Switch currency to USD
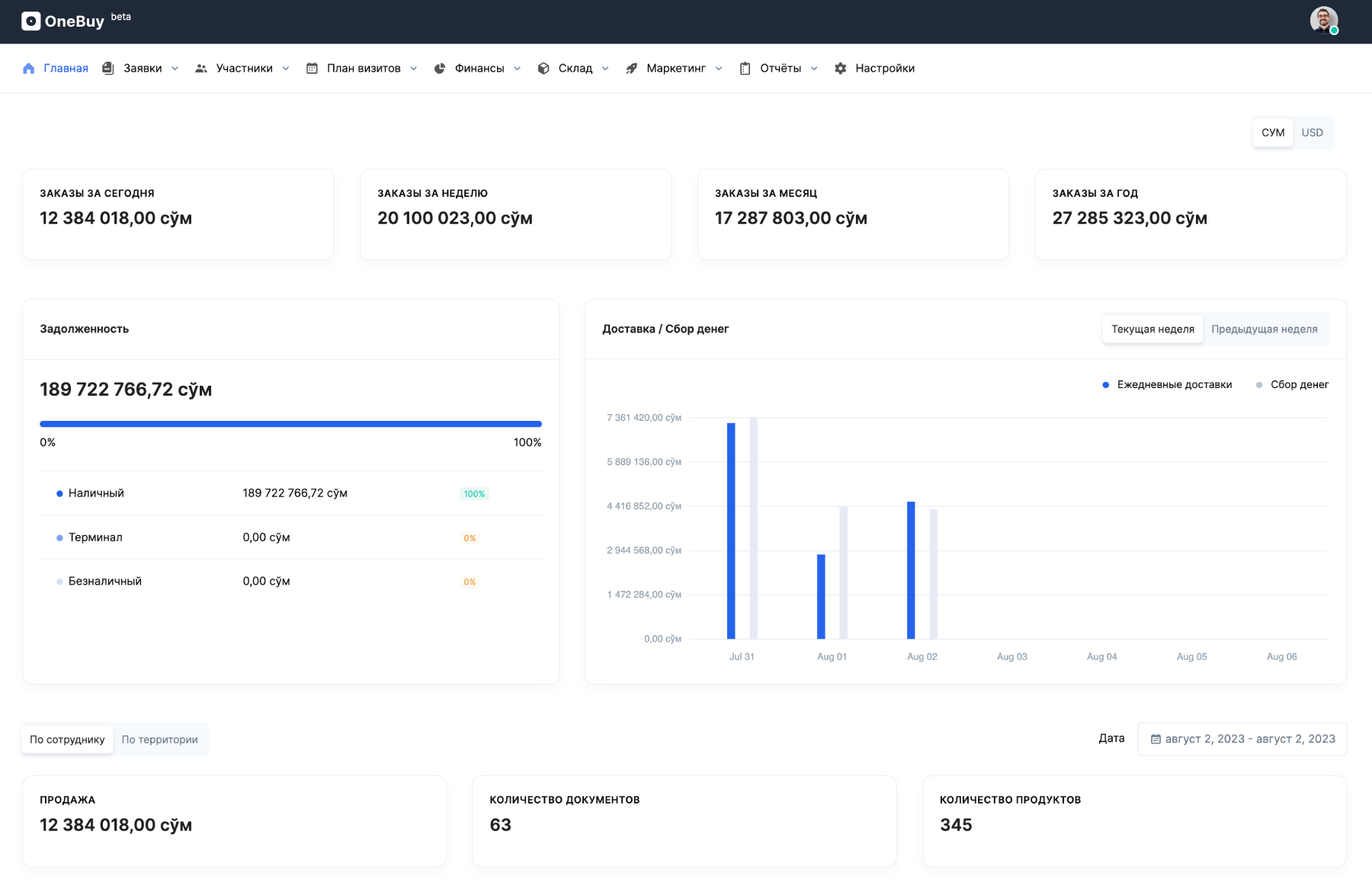Screen dimensions: 1372x889 [x=1312, y=133]
